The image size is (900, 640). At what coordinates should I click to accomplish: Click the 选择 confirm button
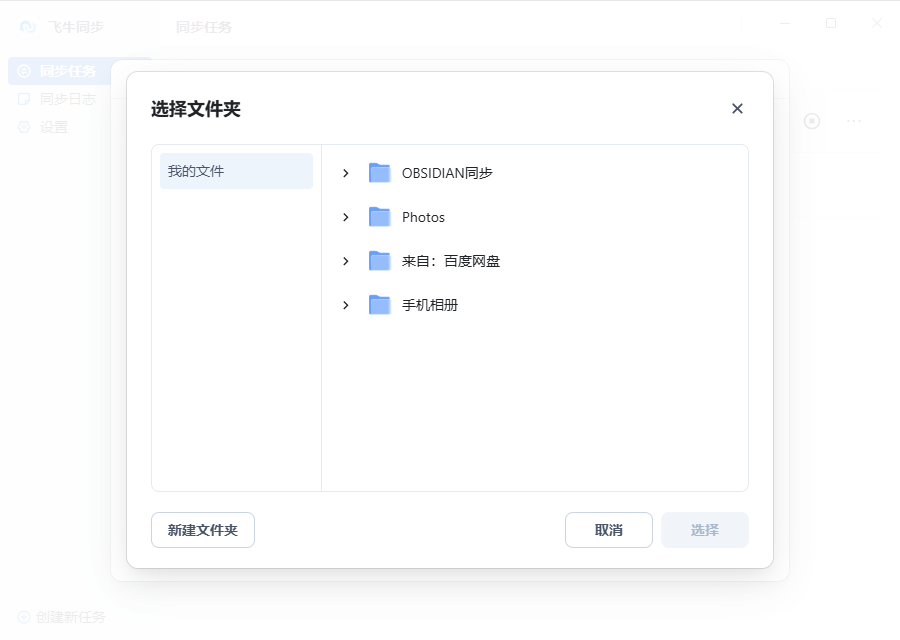[x=704, y=530]
